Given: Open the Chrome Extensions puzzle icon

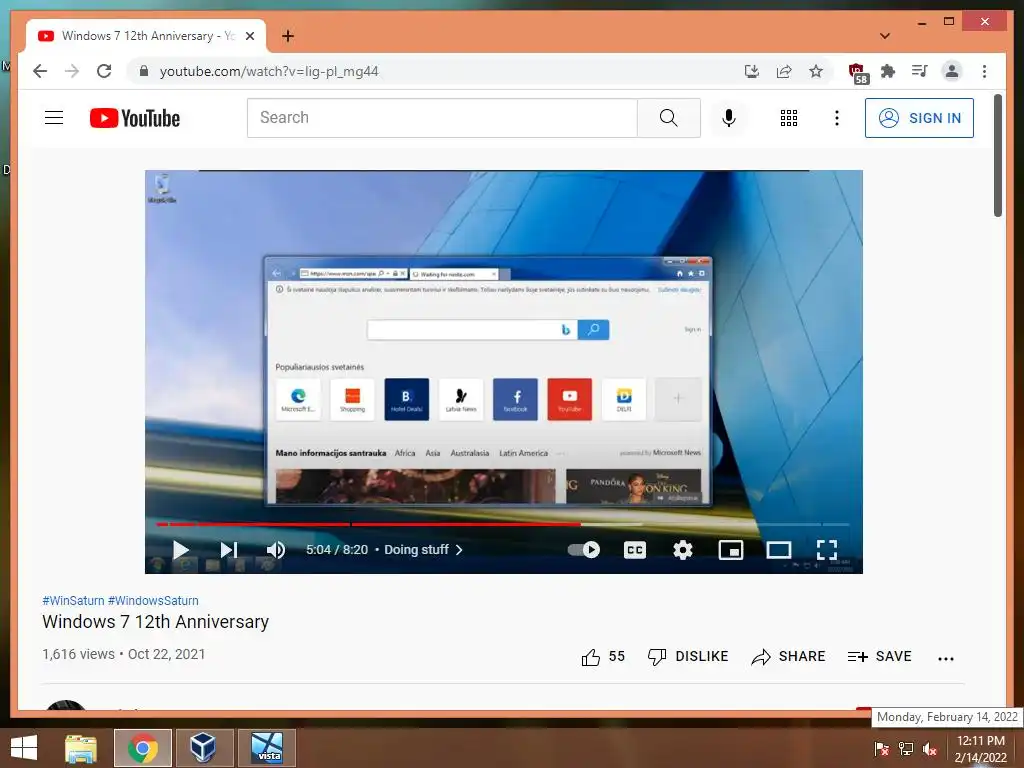Looking at the screenshot, I should click(x=888, y=71).
